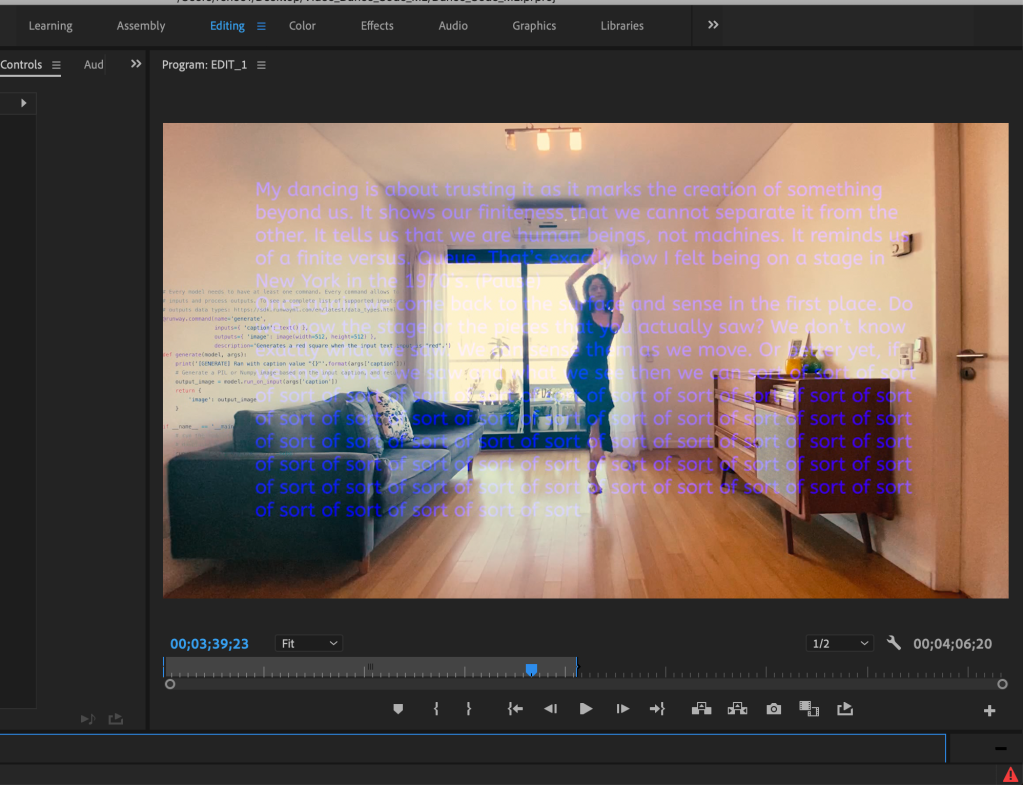Click the Mark In bracket button

click(436, 709)
